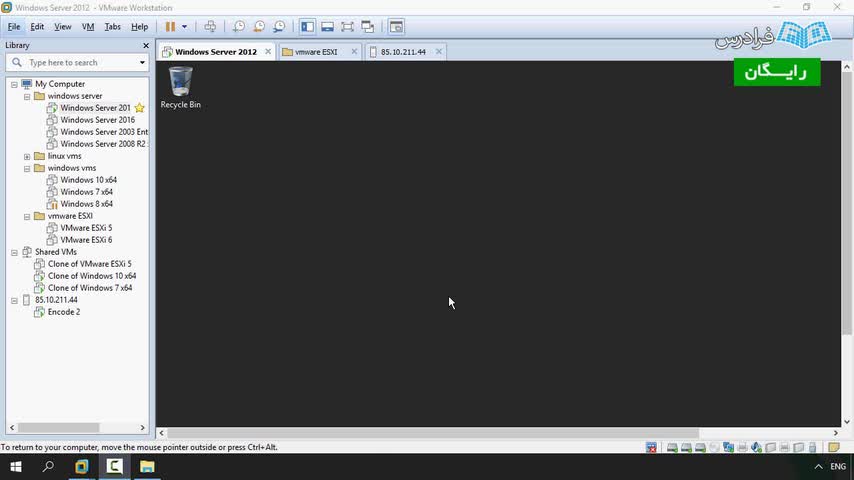Switch to the Windows Server 2012 tab

(x=216, y=52)
